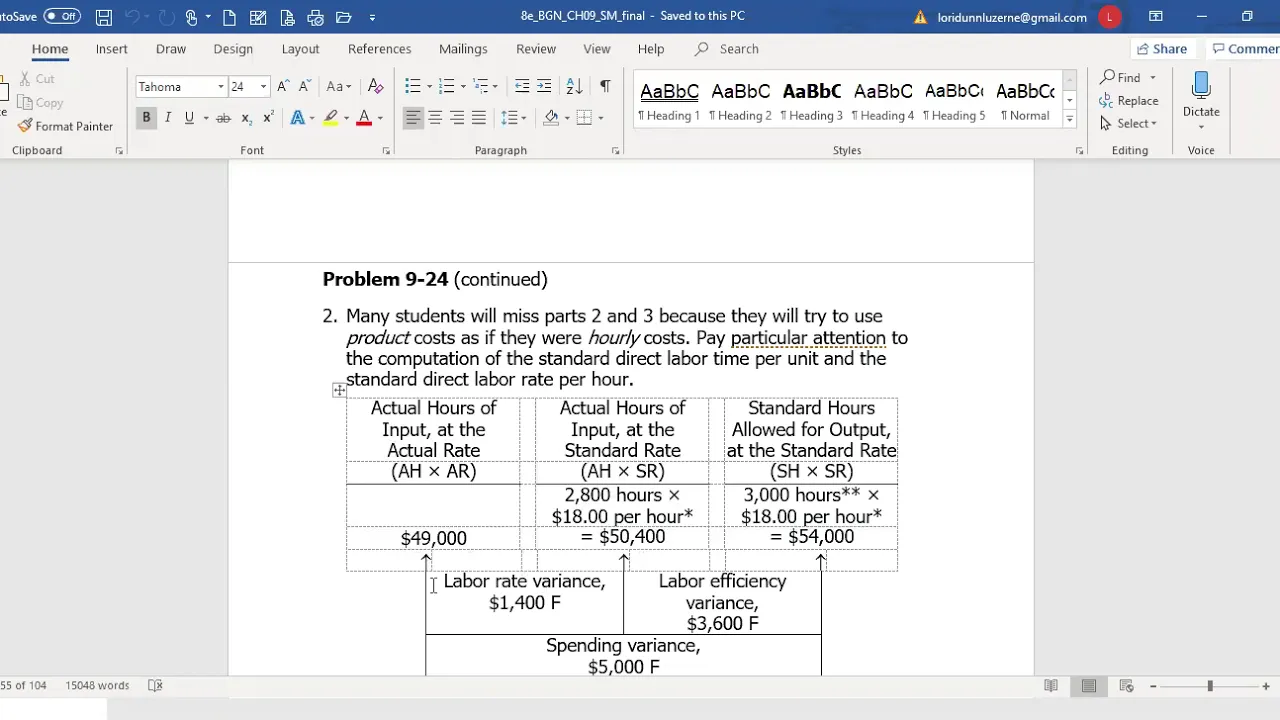The image size is (1280, 720).
Task: Click the Replace button
Action: point(1129,100)
